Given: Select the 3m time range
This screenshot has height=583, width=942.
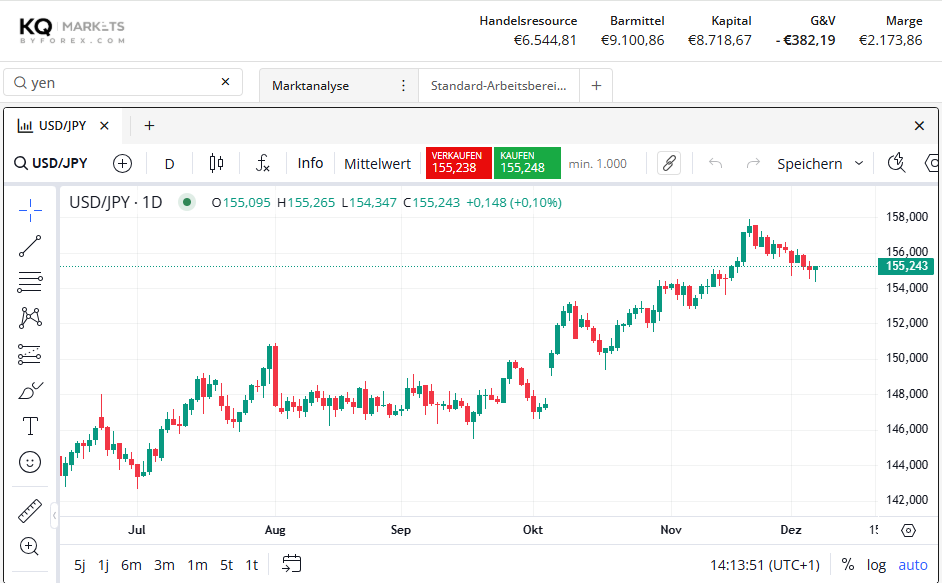Looking at the screenshot, I should tap(164, 565).
